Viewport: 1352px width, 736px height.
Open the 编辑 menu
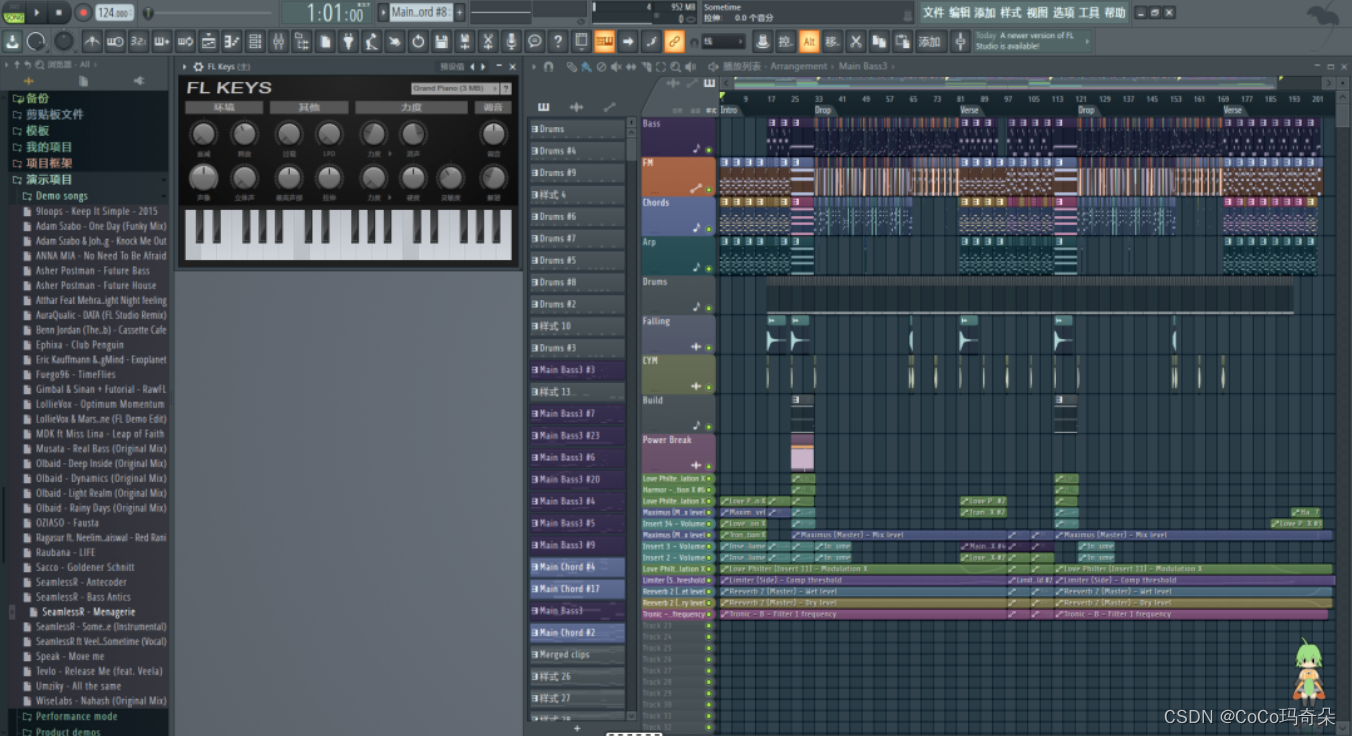(x=959, y=12)
